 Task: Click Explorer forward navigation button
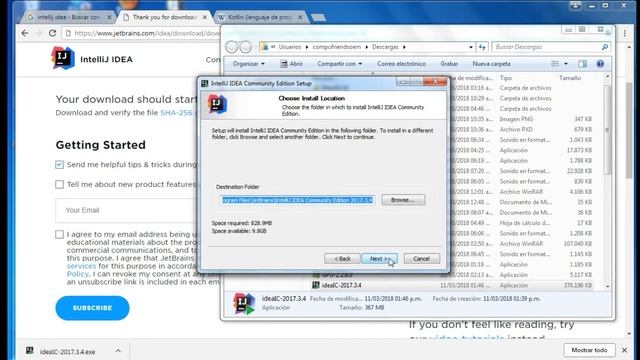click(245, 47)
